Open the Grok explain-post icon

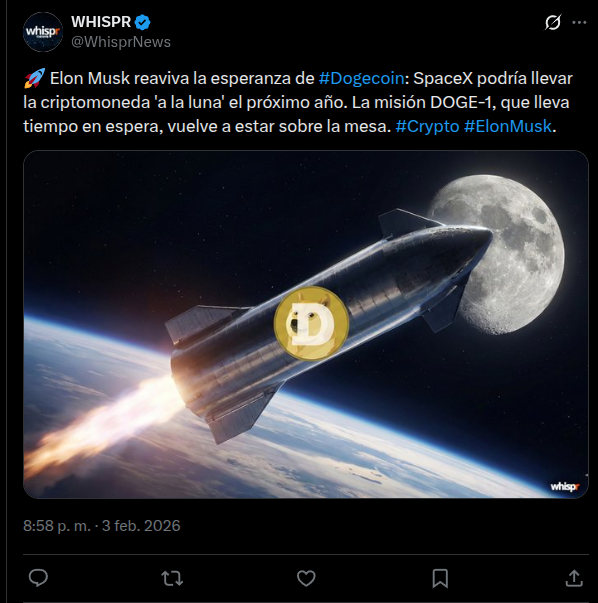click(553, 22)
